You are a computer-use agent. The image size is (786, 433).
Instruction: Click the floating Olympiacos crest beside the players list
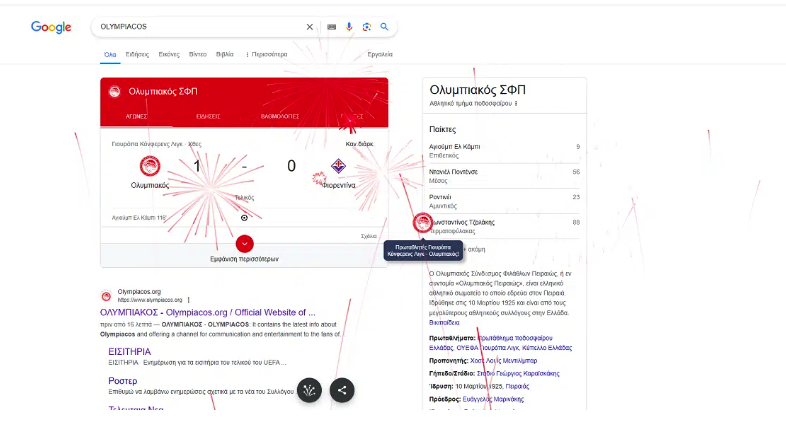pyautogui.click(x=423, y=223)
